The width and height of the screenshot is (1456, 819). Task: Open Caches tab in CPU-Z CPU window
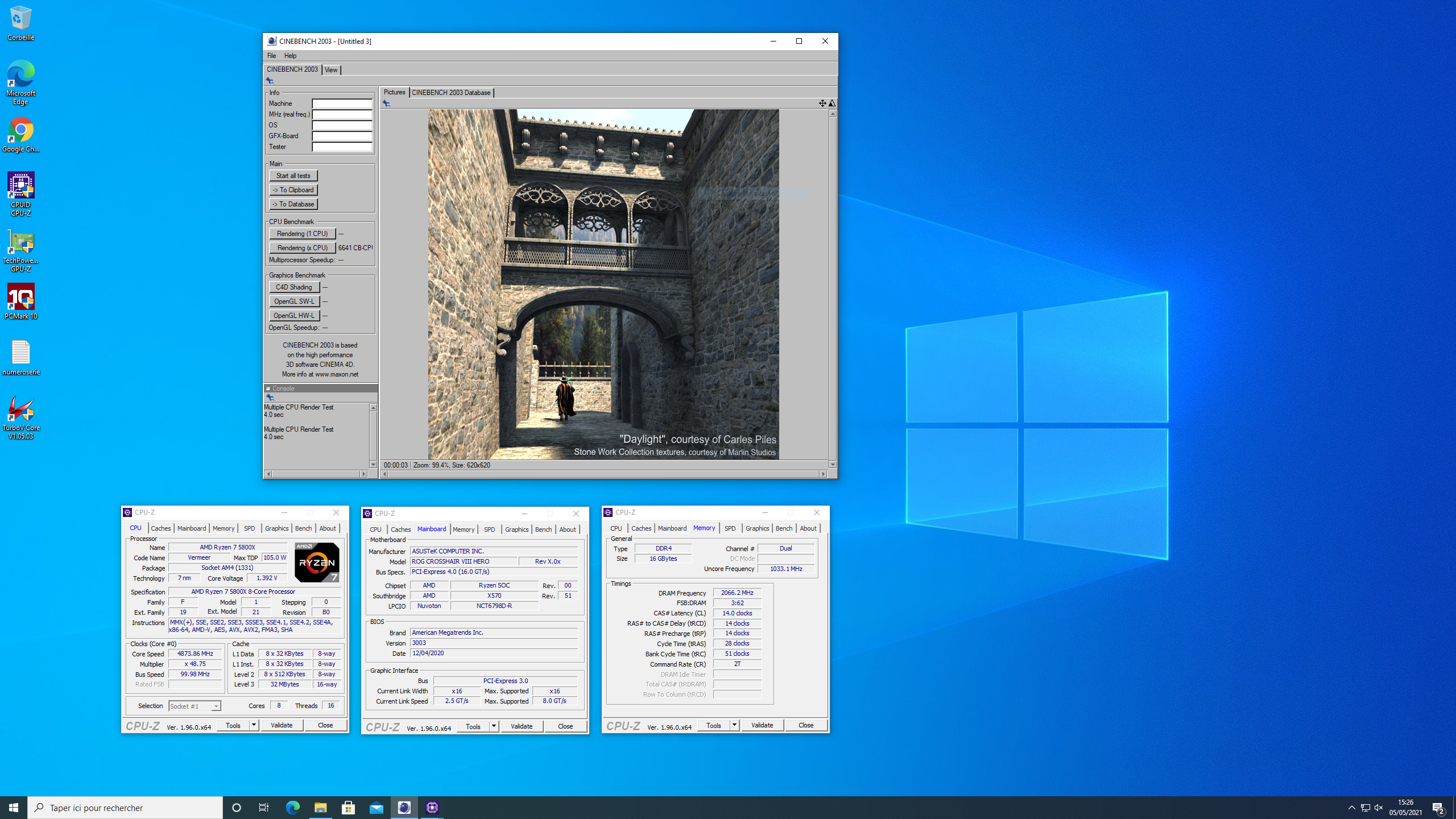pos(160,528)
